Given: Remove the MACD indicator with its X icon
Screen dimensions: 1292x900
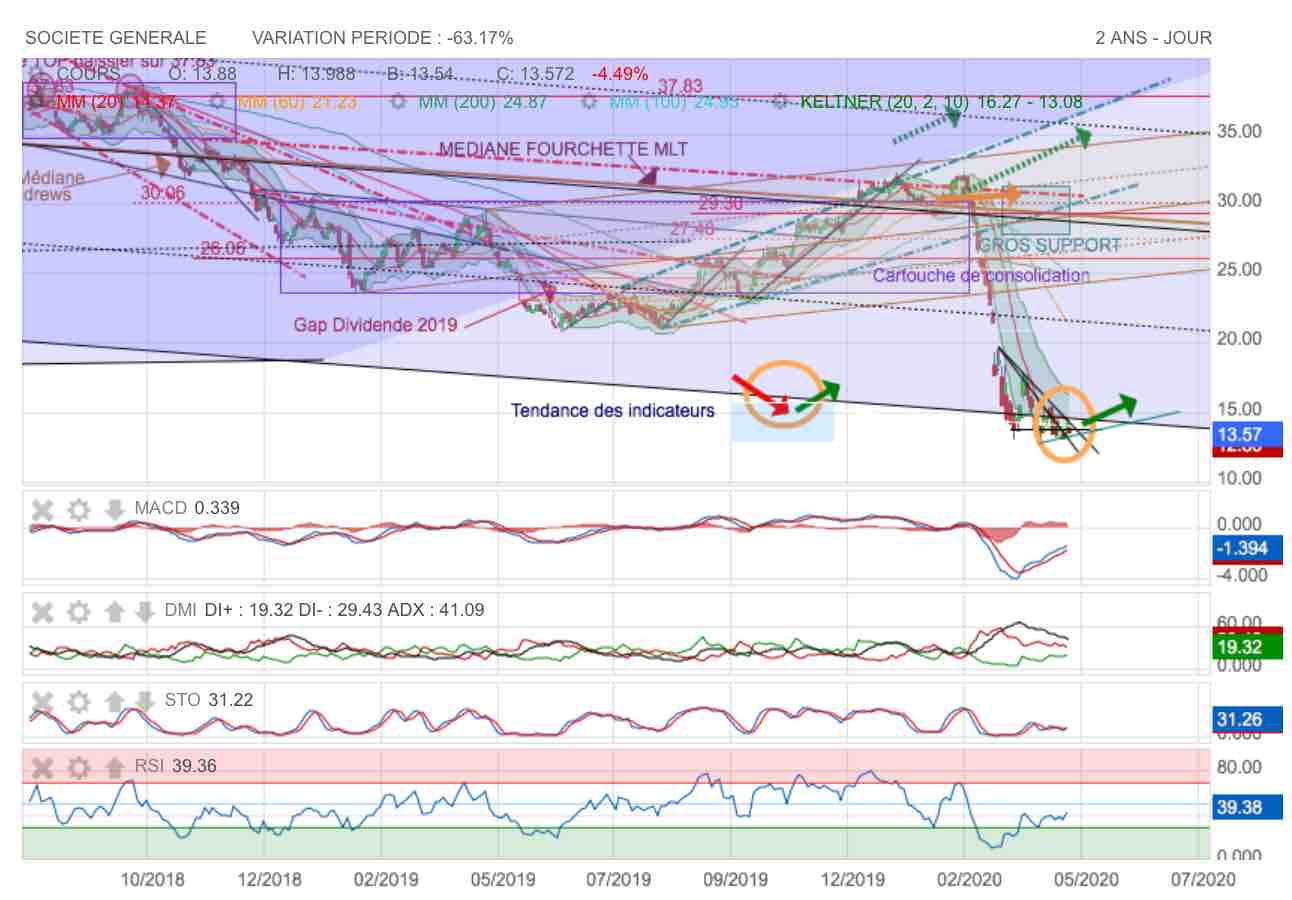Looking at the screenshot, I should (x=42, y=510).
